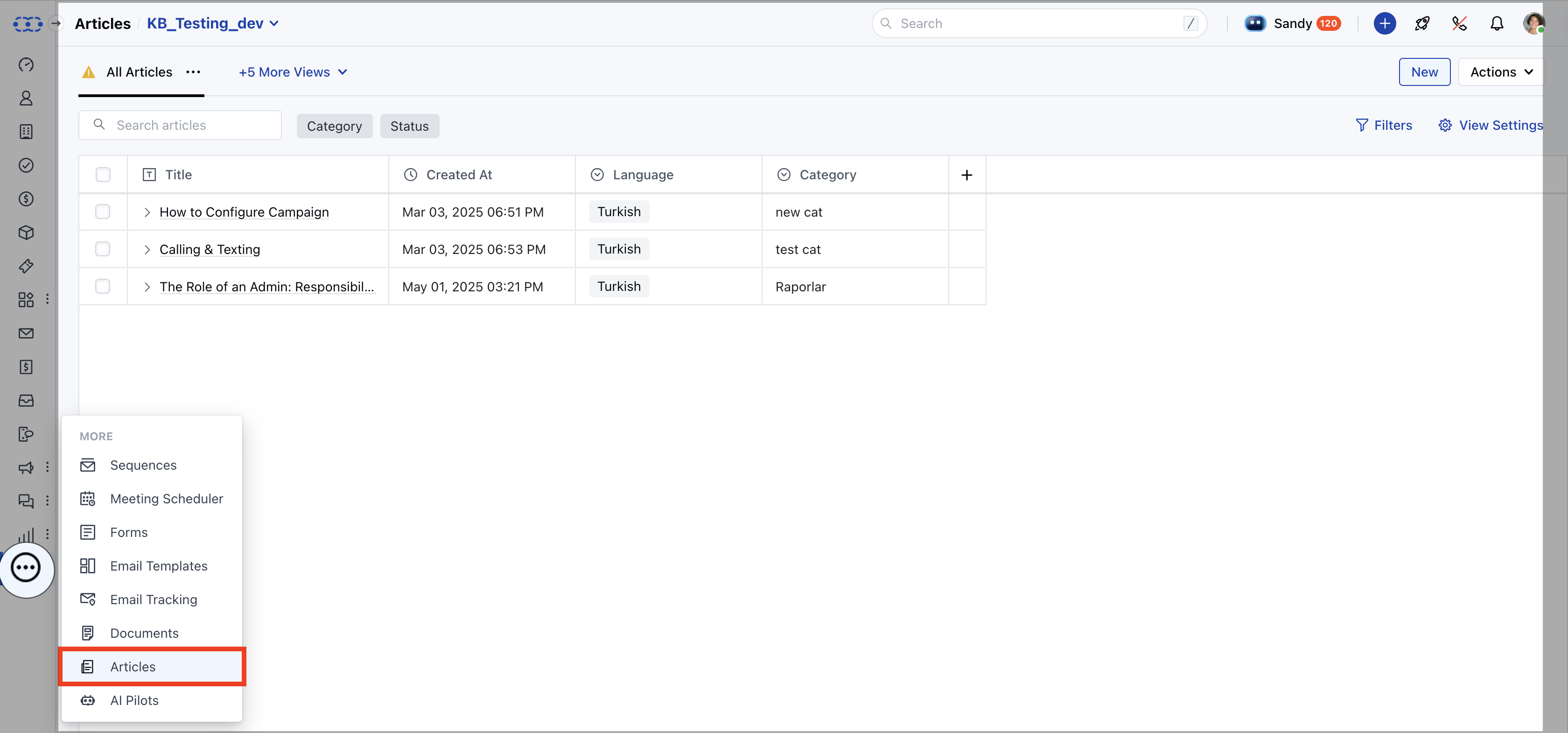Click the New article button

click(1424, 72)
